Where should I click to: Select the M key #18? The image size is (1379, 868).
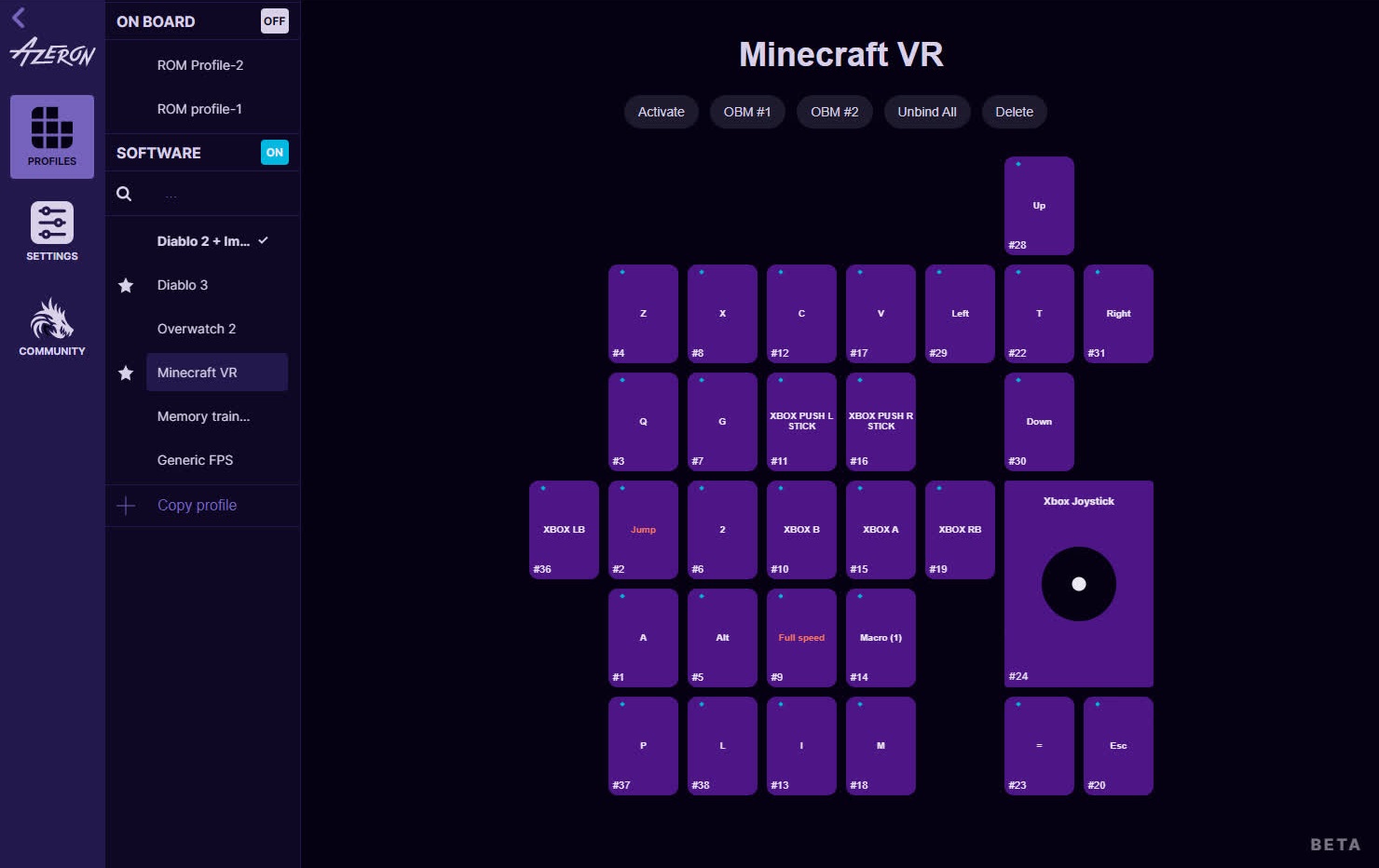[x=881, y=746]
